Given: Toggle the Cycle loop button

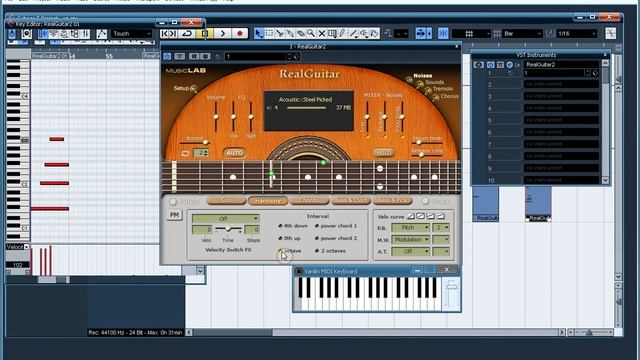Looking at the screenshot, I should point(187,33).
